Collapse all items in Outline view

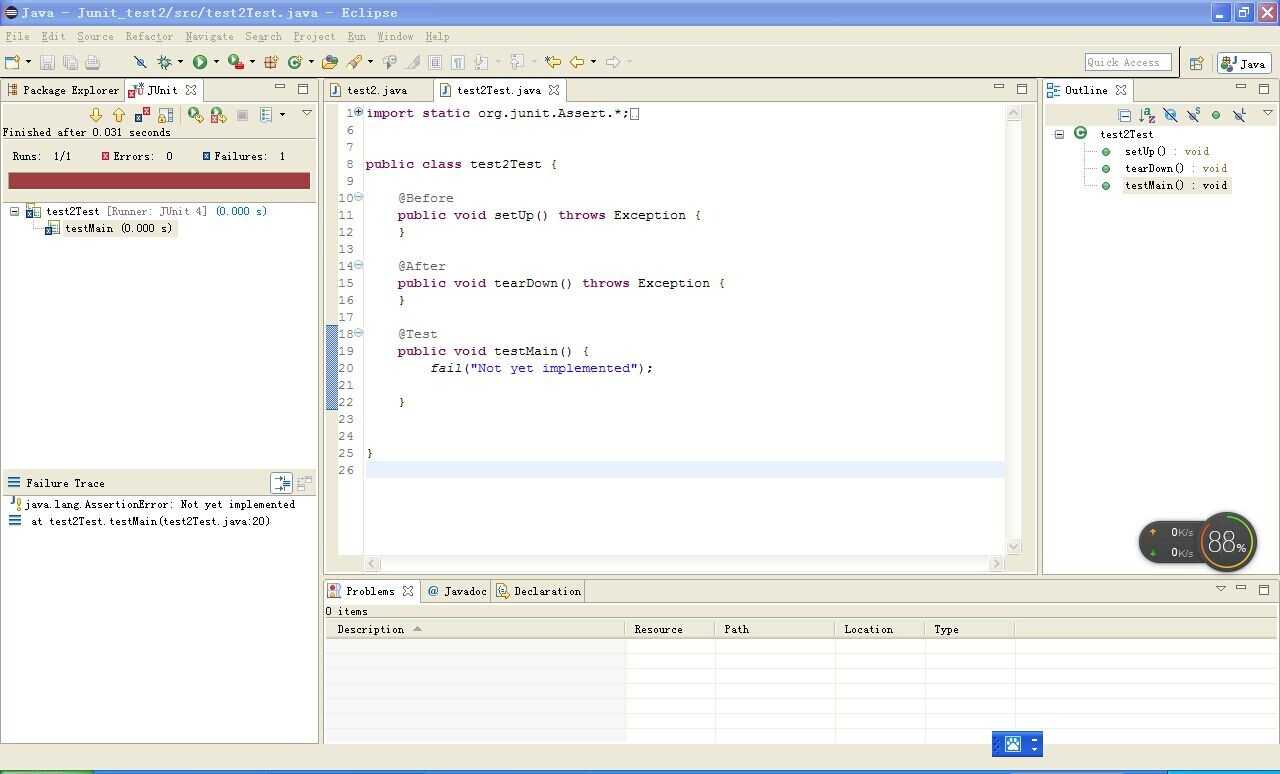pos(1124,115)
